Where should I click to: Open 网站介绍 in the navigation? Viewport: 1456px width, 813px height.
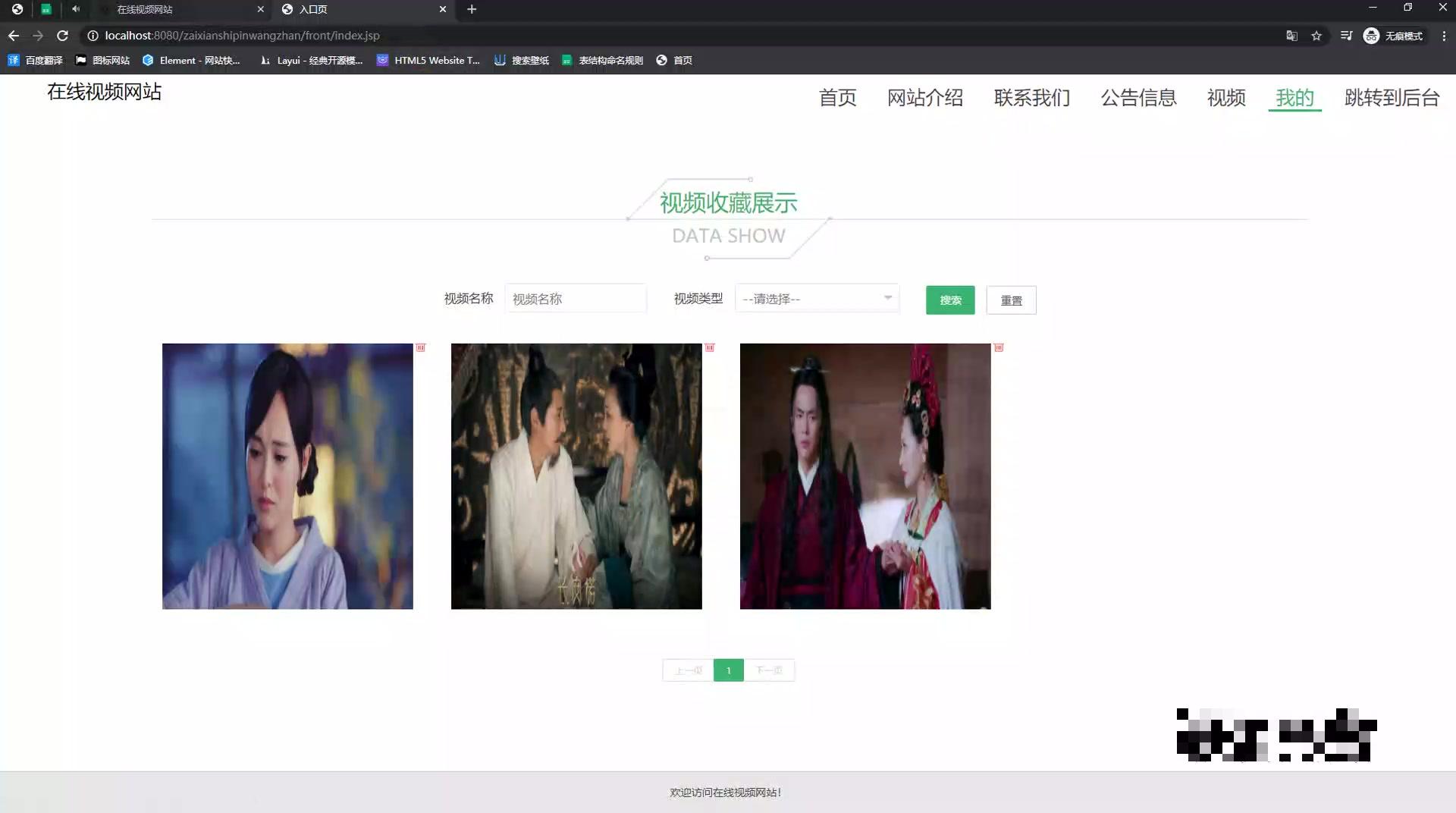pos(925,98)
